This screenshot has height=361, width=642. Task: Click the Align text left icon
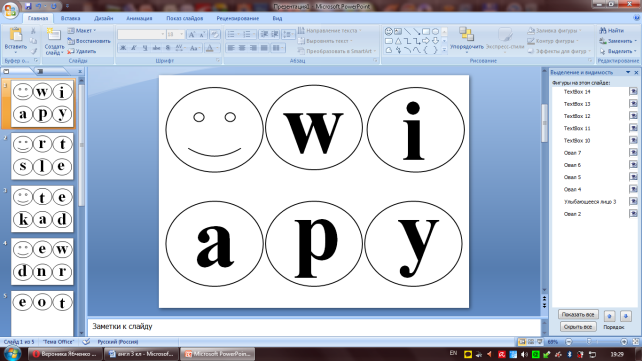point(231,48)
